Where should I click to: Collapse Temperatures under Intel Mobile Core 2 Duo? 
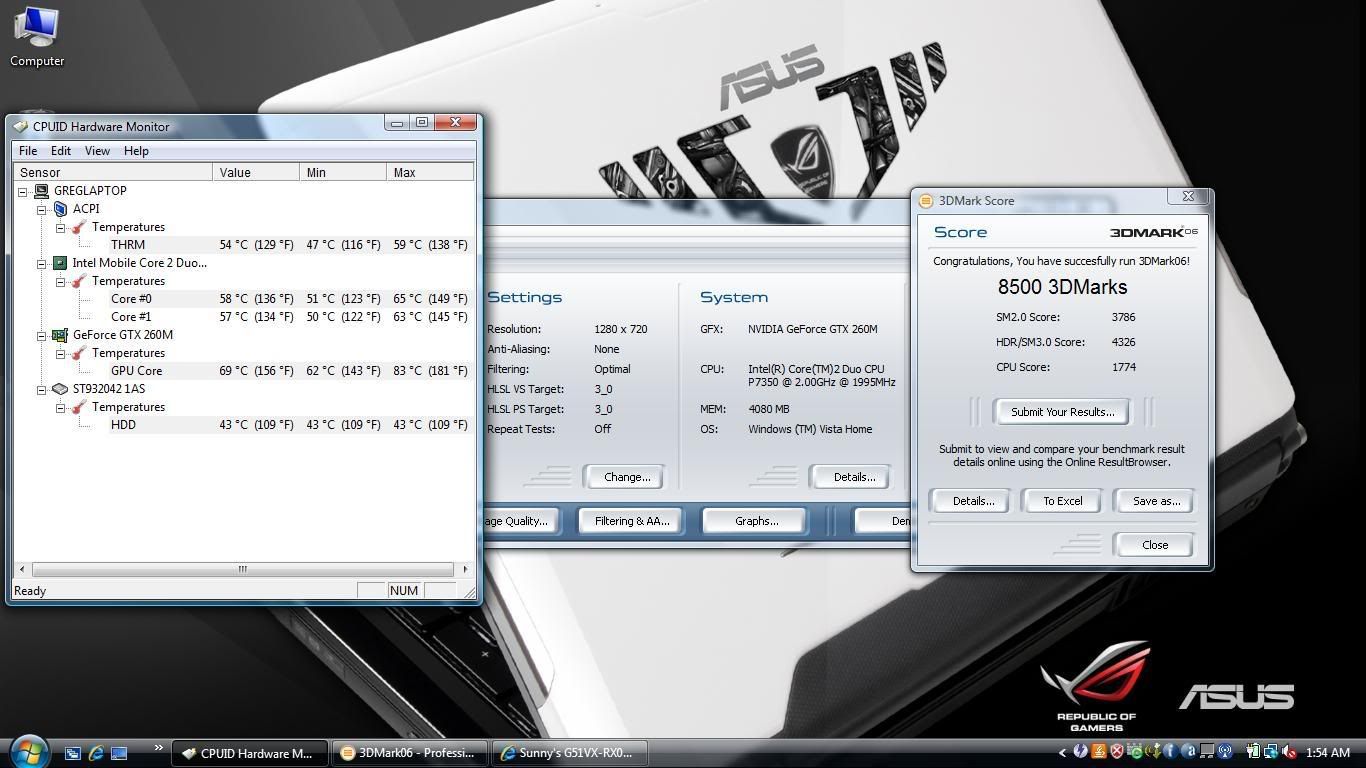pos(60,281)
